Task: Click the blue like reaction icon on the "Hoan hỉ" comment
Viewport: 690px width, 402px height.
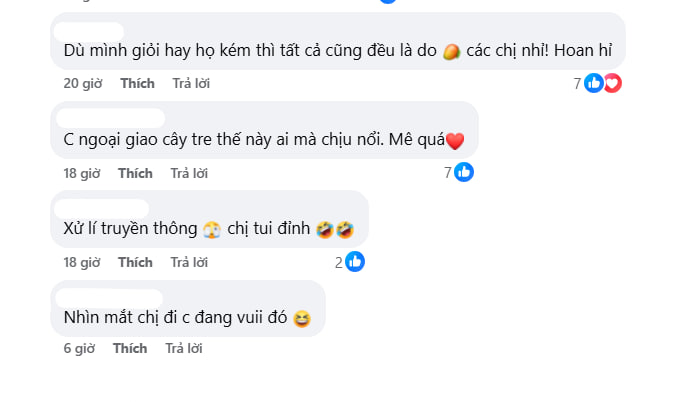Action: click(594, 83)
